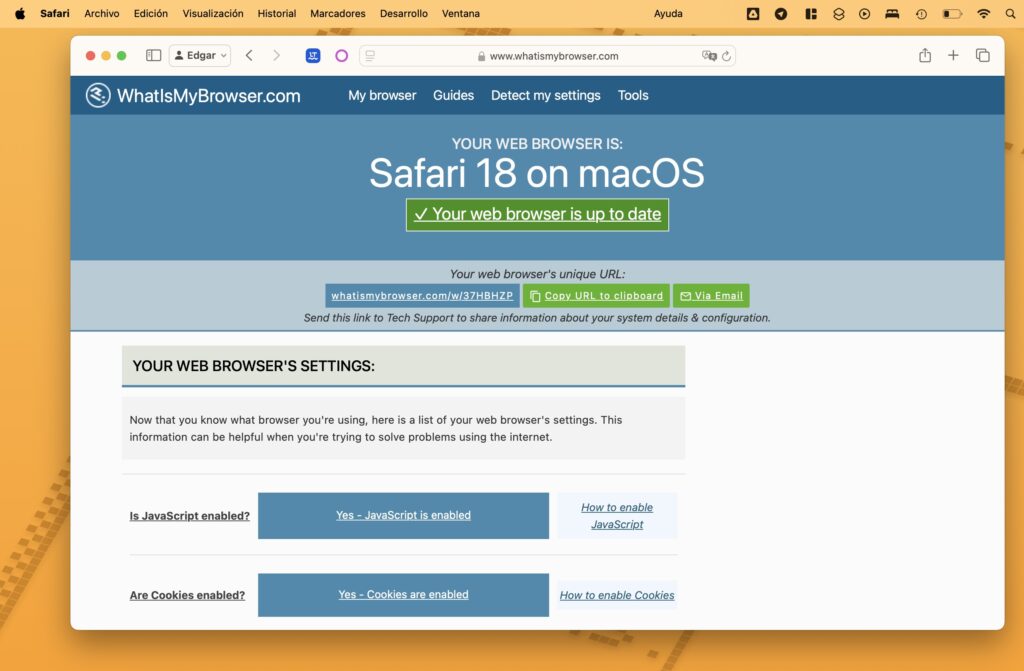Open a new tab with plus icon

tap(953, 56)
